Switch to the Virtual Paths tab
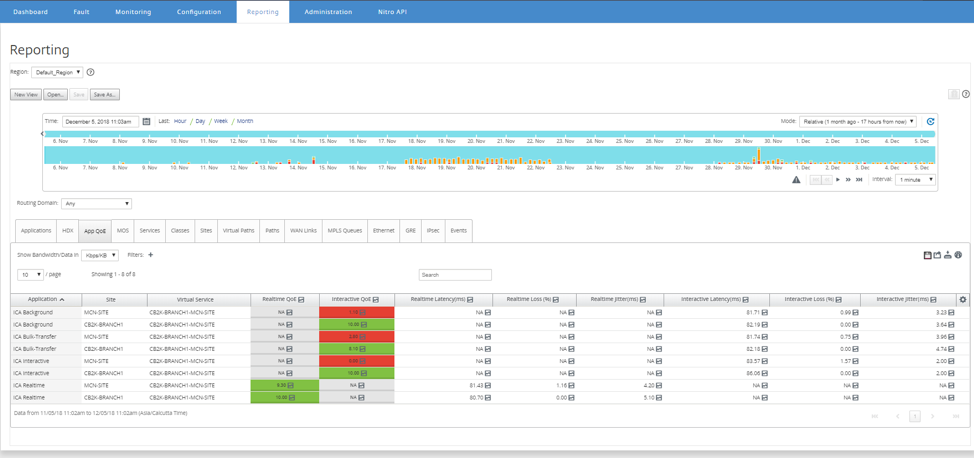Screen dimensions: 974x458 click(x=239, y=230)
